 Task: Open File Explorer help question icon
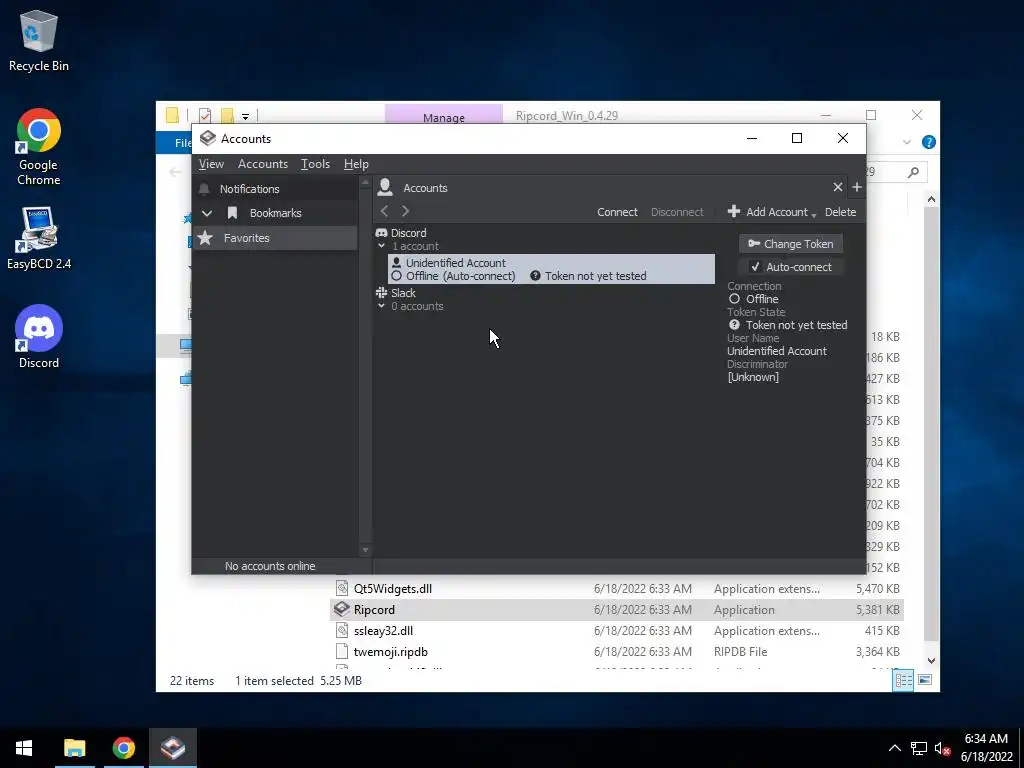pyautogui.click(x=928, y=142)
